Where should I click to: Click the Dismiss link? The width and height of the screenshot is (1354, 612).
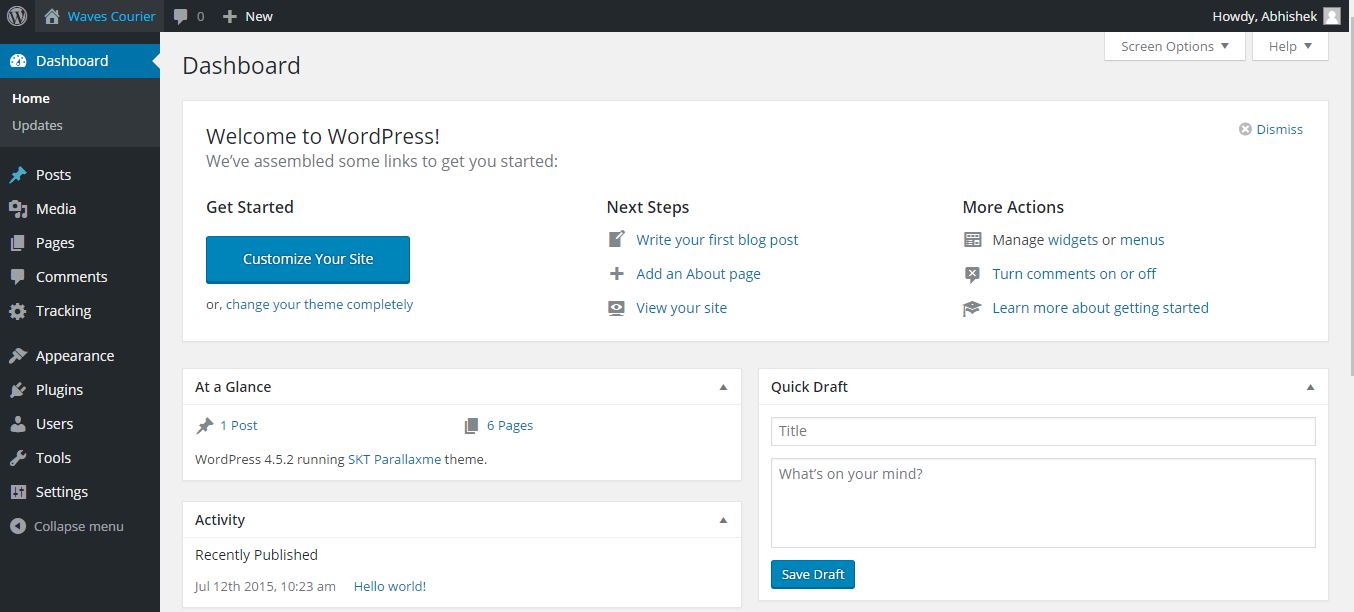click(1280, 129)
